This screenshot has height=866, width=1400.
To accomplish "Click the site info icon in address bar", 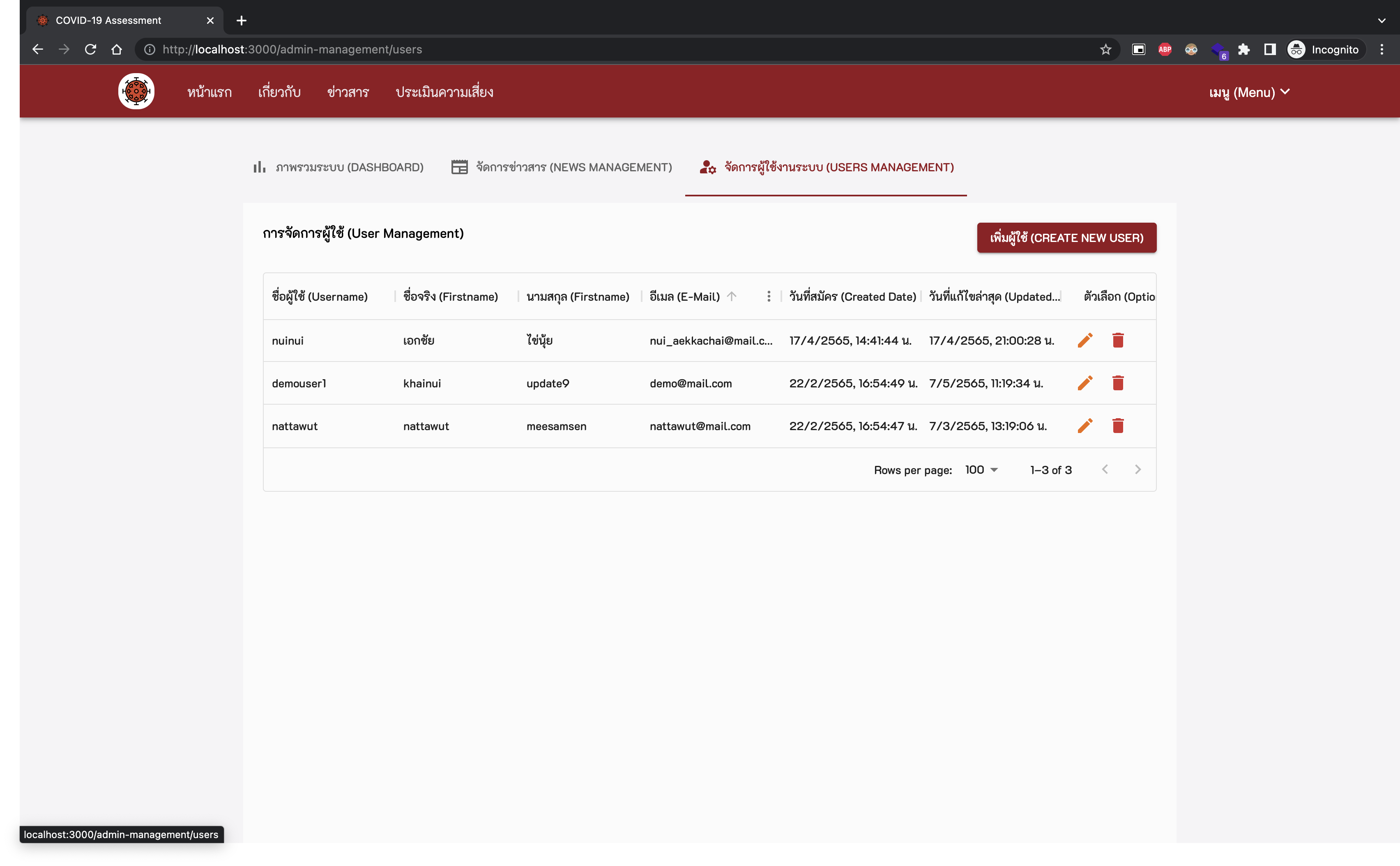I will [x=150, y=49].
